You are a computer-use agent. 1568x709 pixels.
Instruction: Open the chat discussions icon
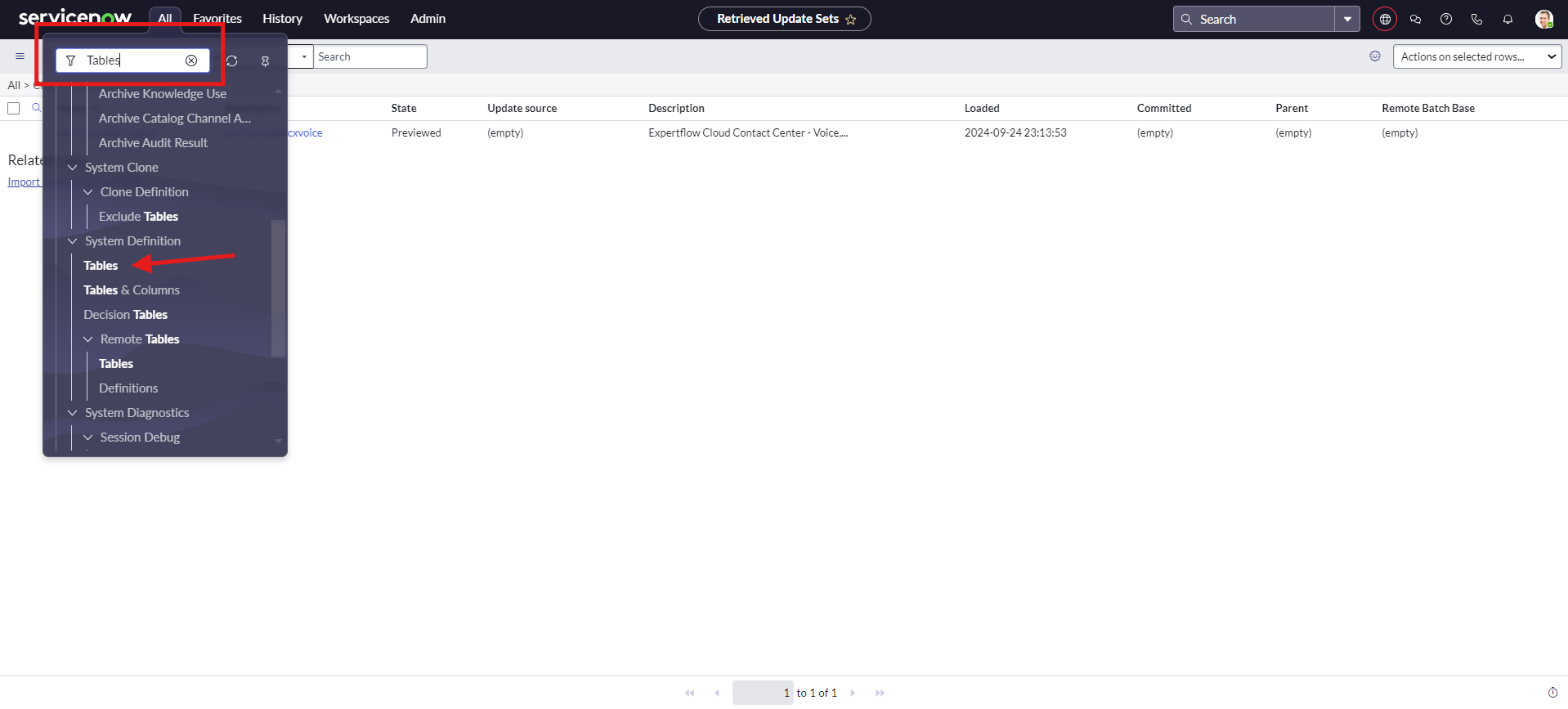(x=1416, y=19)
